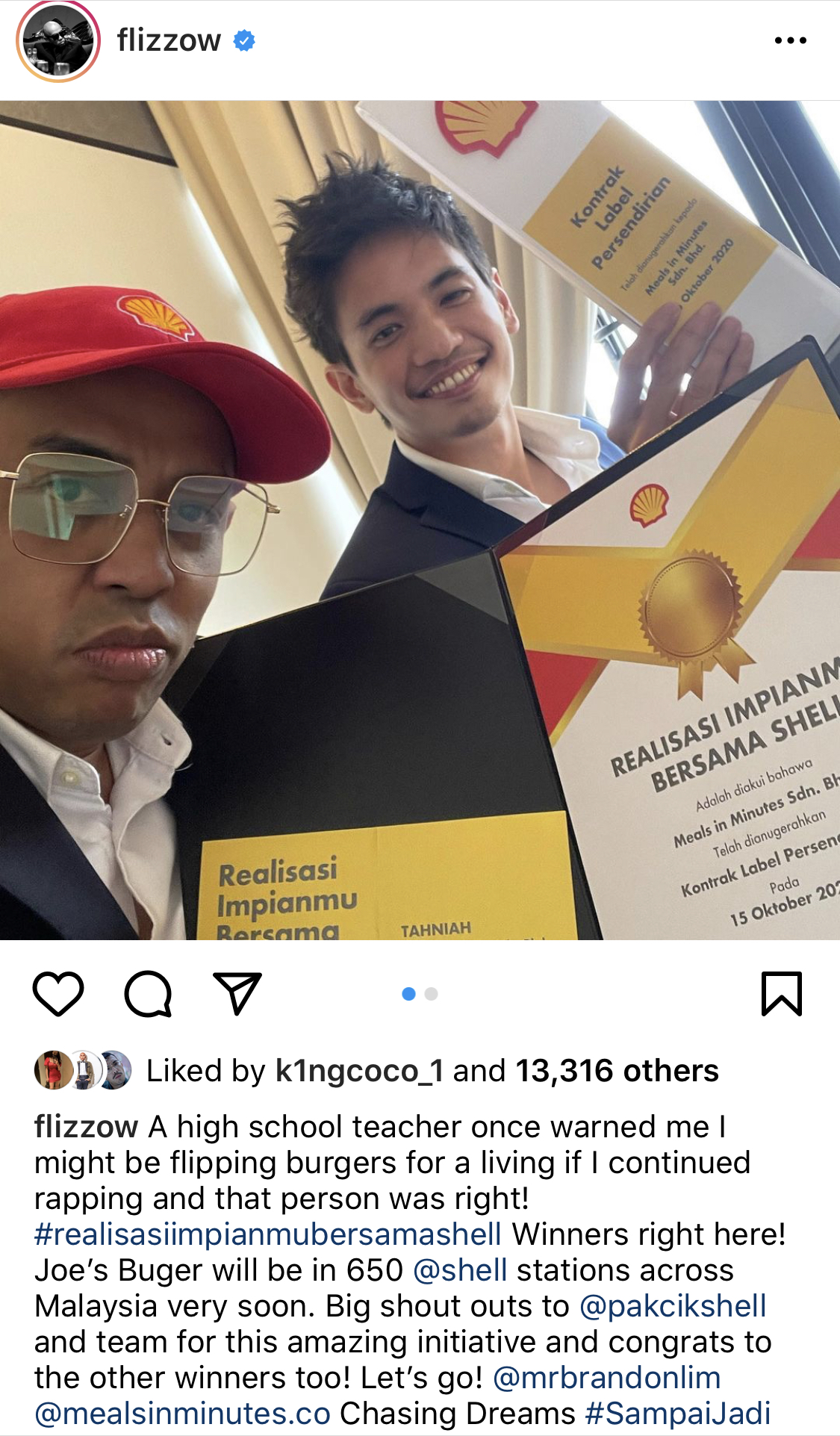Jump to second carousel page dot
This screenshot has height=1436, width=840.
tap(431, 994)
